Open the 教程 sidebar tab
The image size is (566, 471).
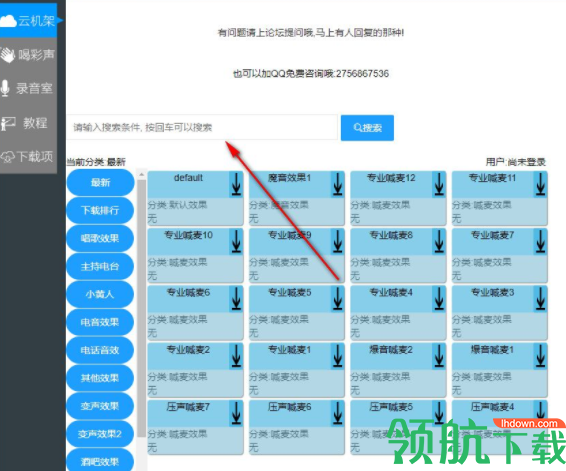click(x=29, y=123)
